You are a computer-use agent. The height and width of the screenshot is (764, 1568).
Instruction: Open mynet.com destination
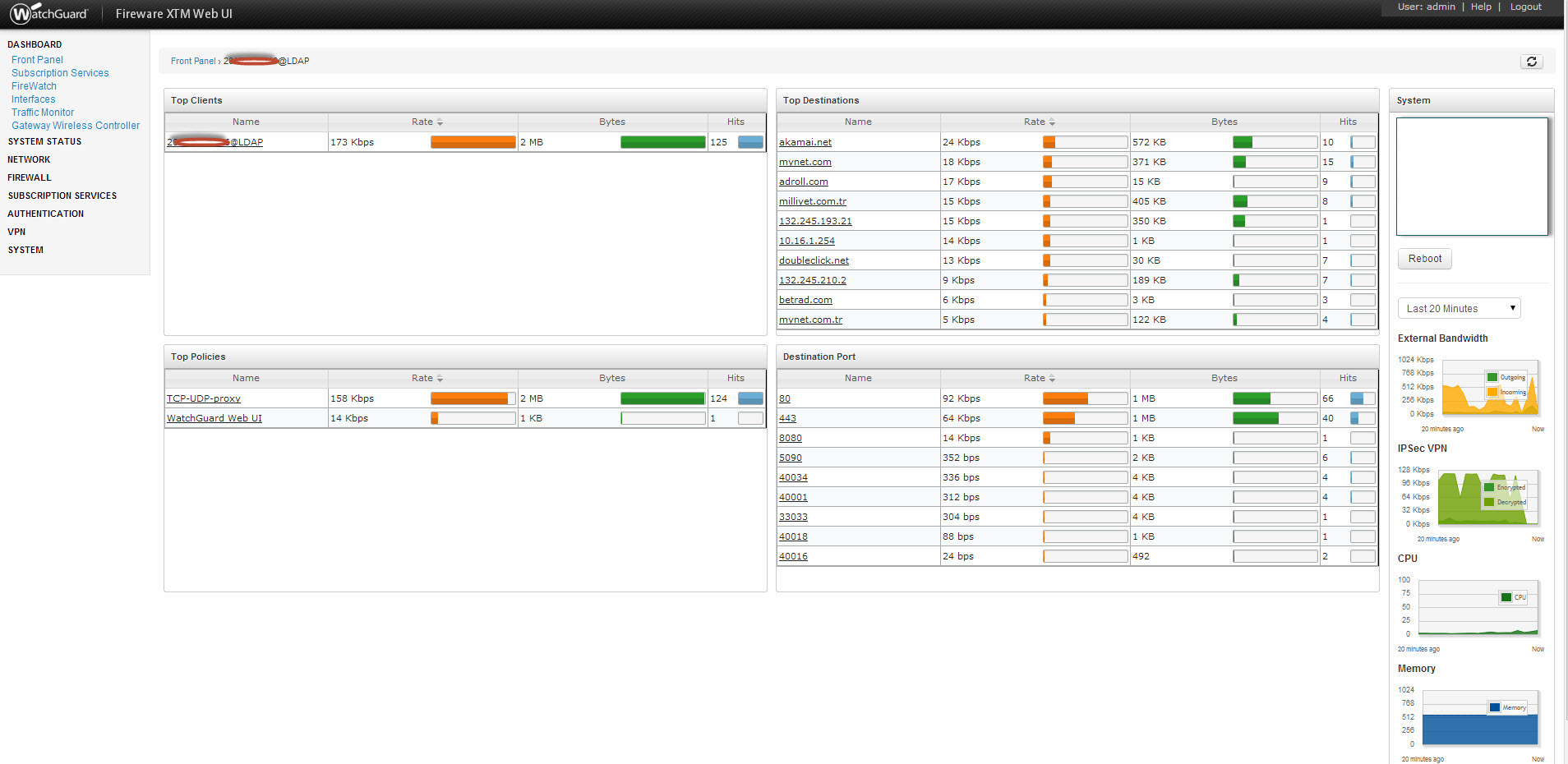pyautogui.click(x=805, y=162)
